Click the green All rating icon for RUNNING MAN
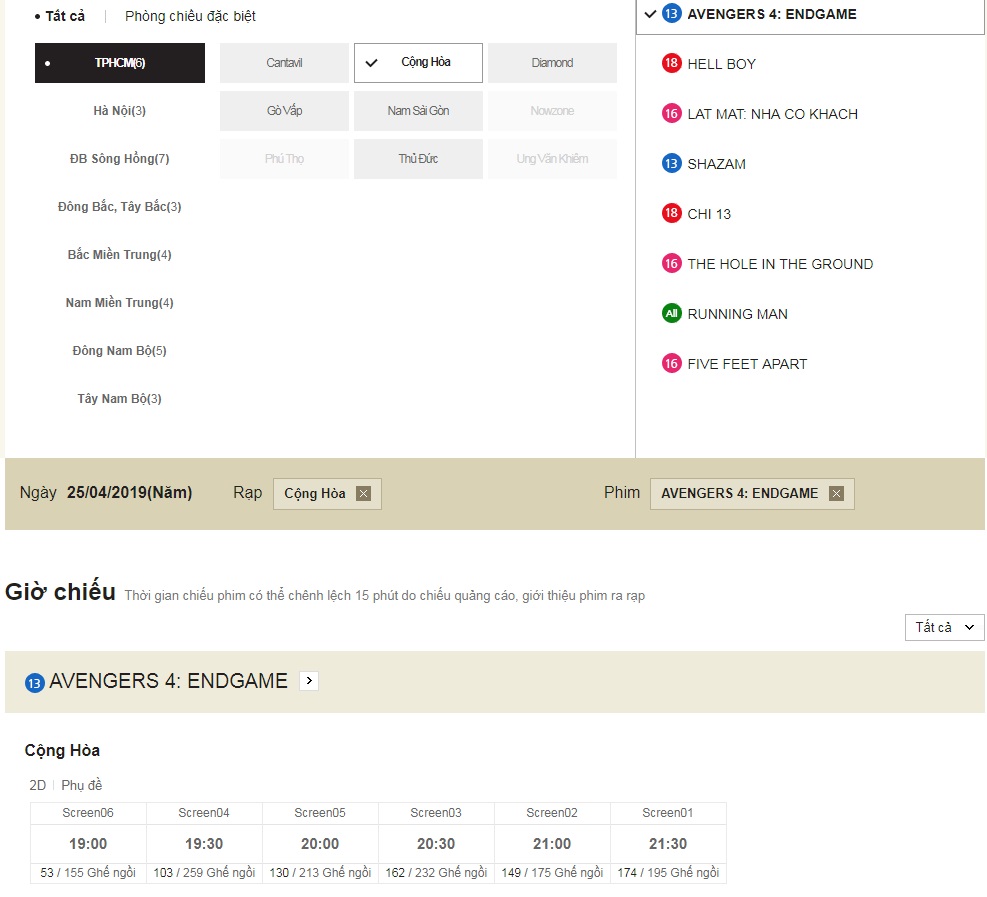The height and width of the screenshot is (897, 987). [671, 314]
